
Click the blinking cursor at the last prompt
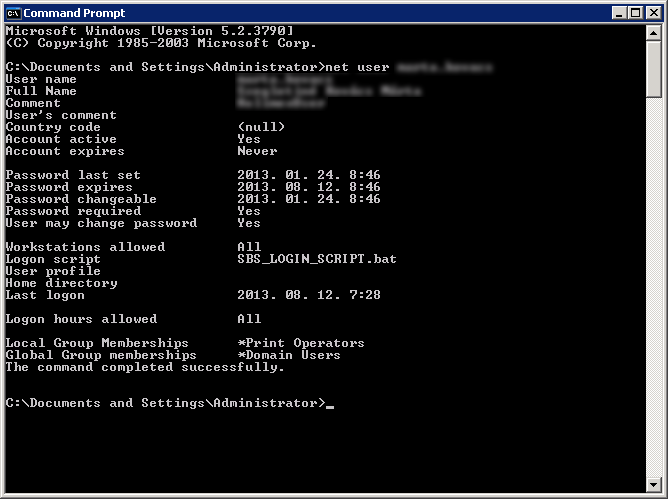330,405
